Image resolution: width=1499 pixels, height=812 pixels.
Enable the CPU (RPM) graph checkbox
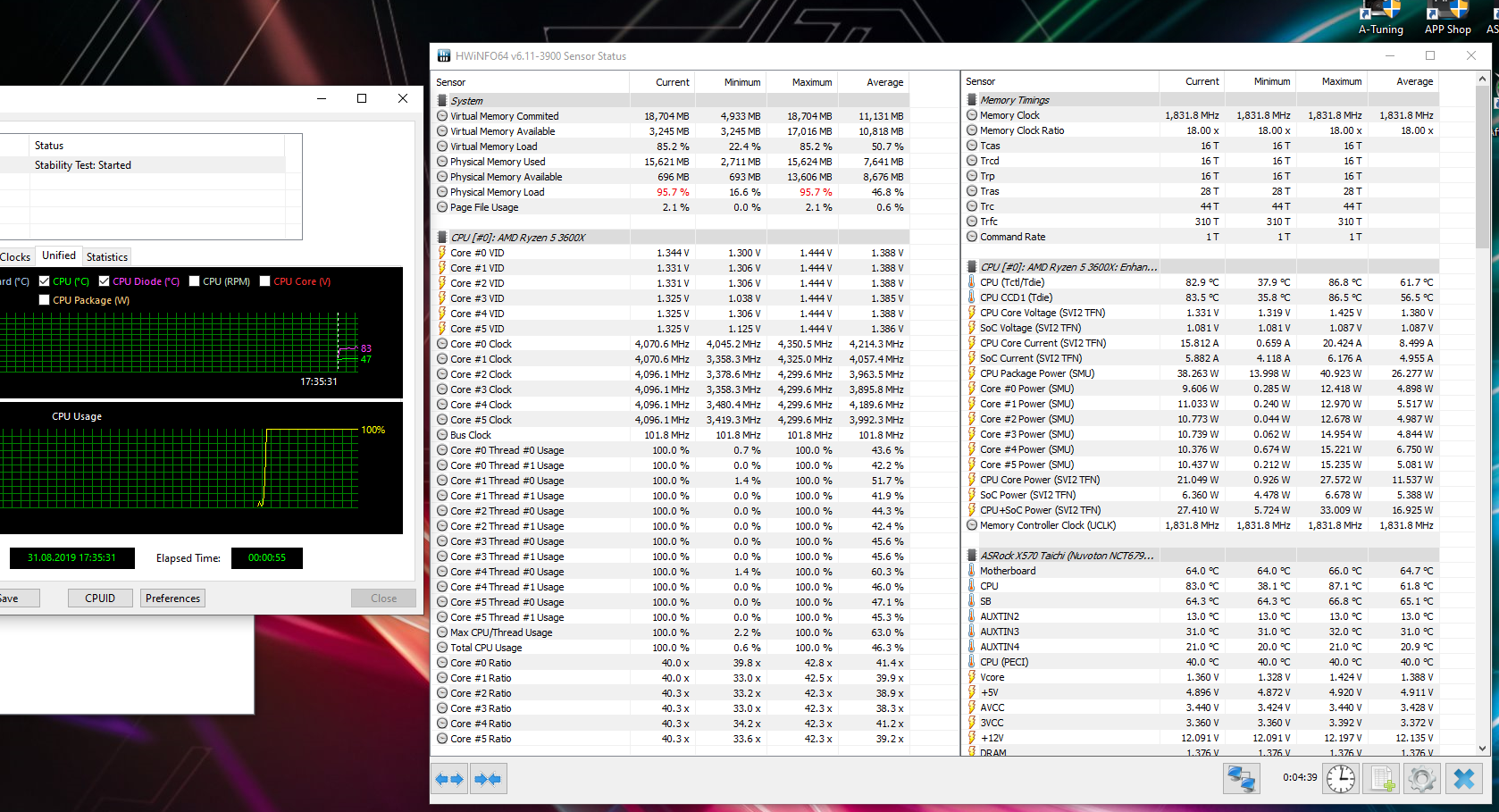click(194, 281)
